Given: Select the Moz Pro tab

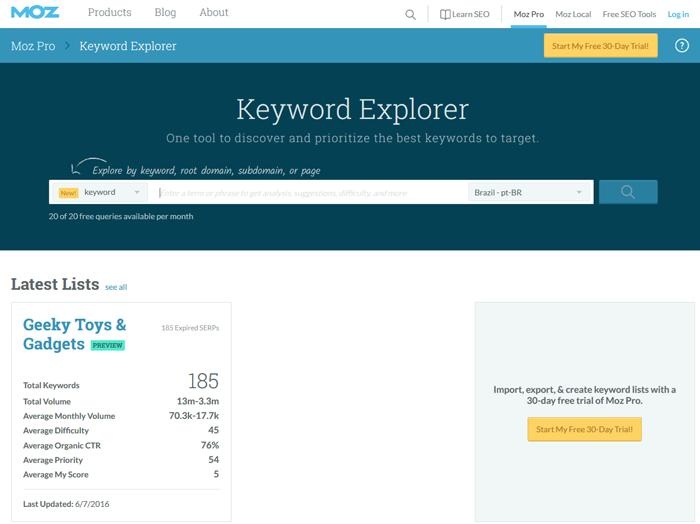Looking at the screenshot, I should (x=529, y=14).
